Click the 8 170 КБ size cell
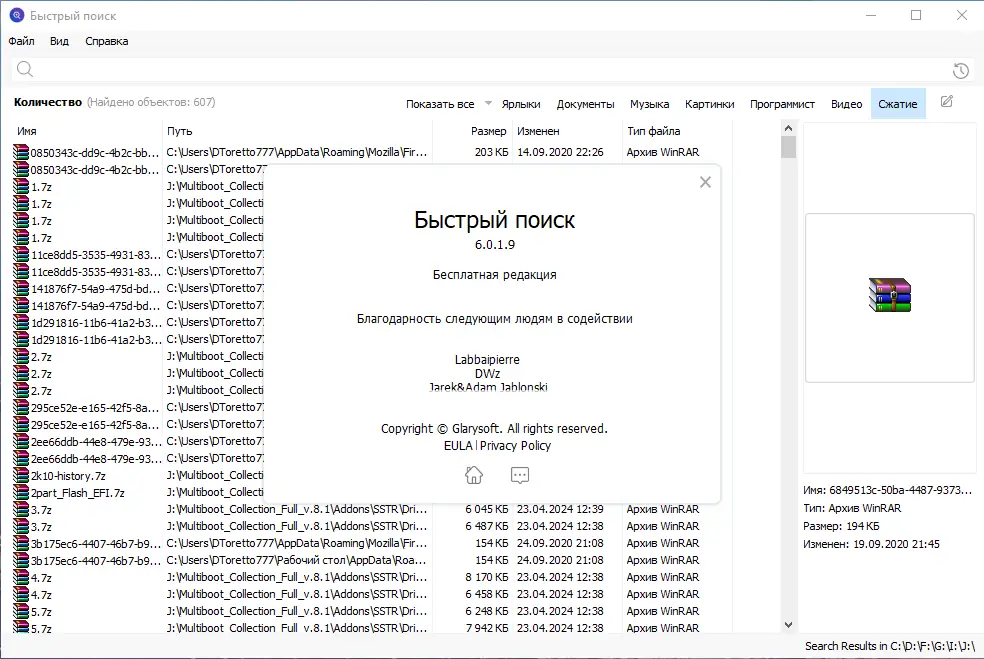Image resolution: width=984 pixels, height=659 pixels. [487, 577]
